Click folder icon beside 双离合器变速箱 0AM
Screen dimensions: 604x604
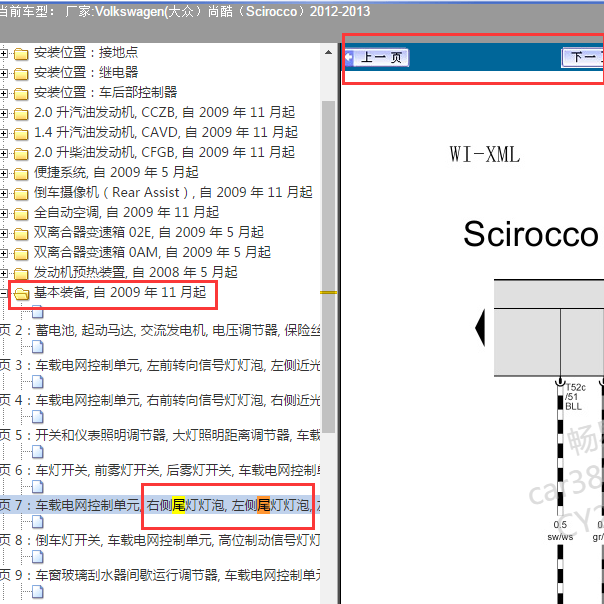pos(21,254)
